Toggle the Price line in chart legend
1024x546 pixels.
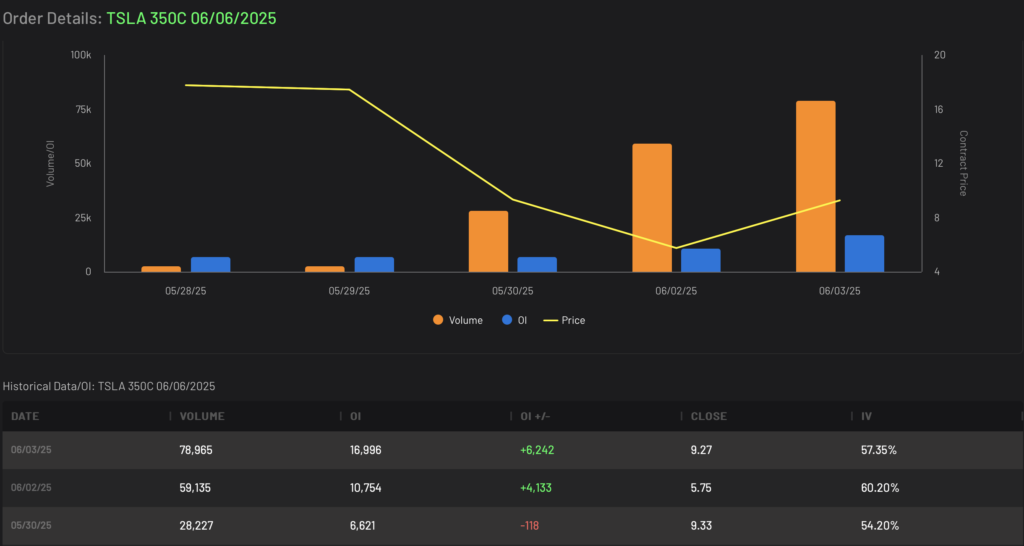[565, 320]
